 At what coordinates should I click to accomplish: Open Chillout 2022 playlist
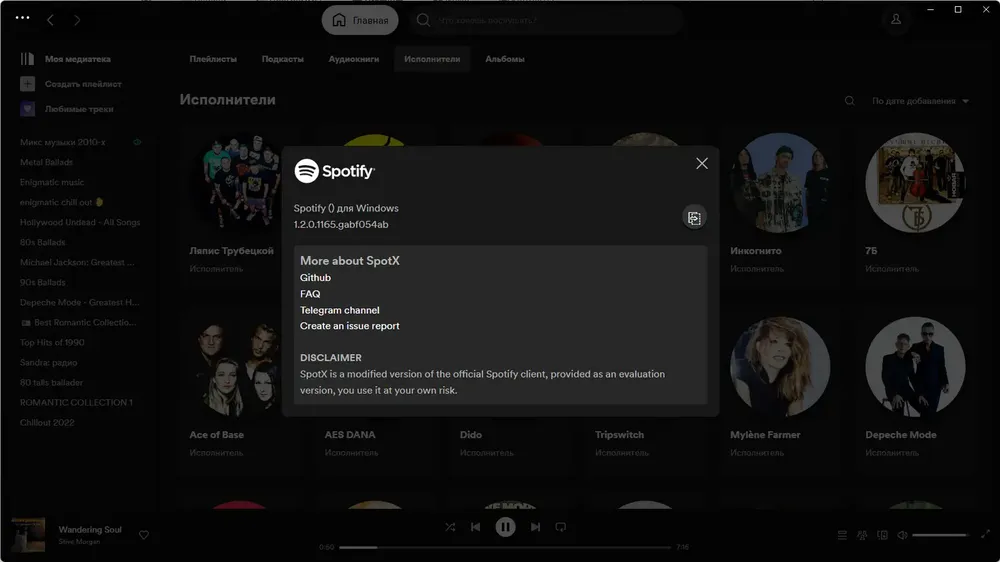coord(47,422)
